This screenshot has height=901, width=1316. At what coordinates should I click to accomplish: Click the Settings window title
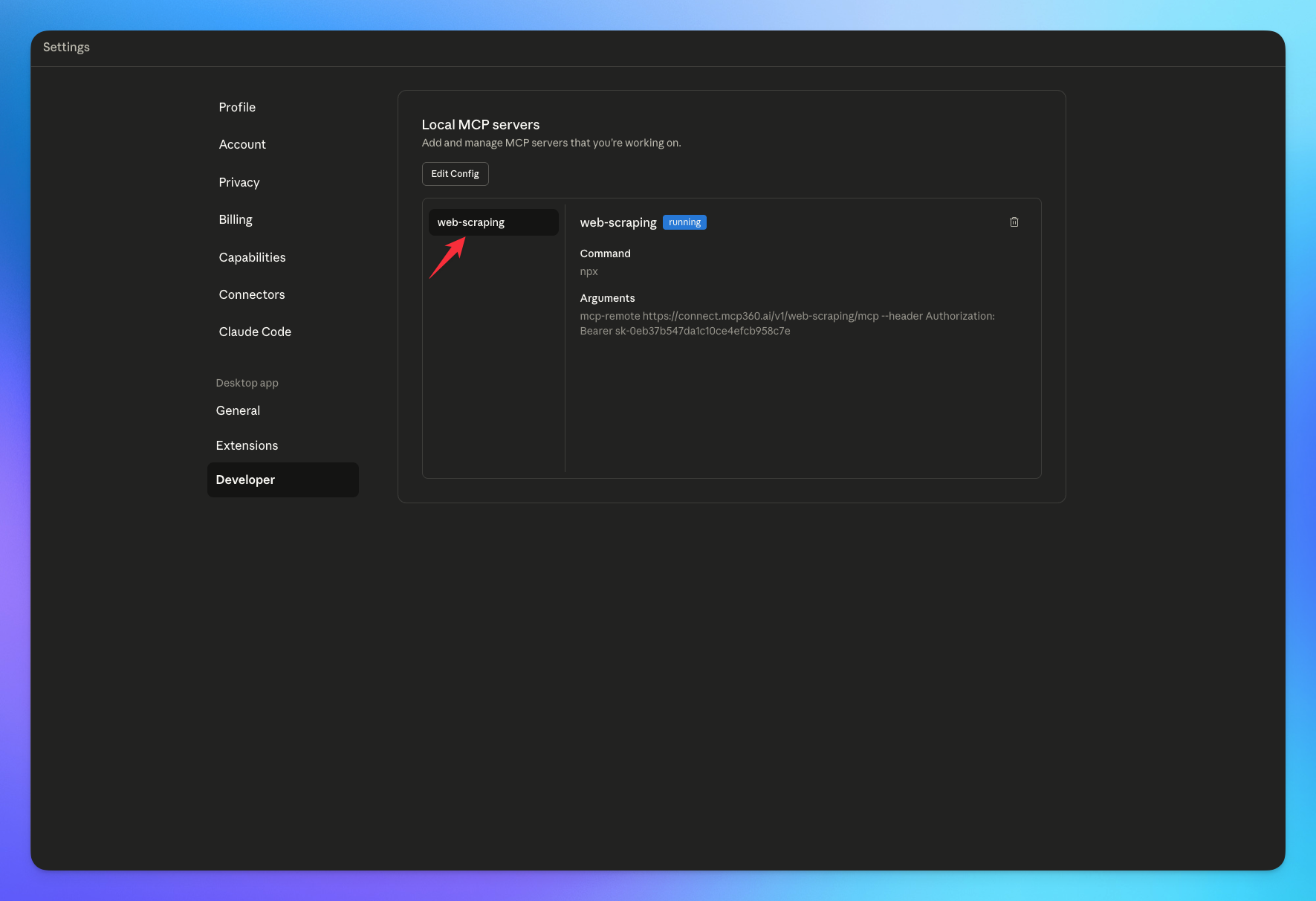point(66,47)
